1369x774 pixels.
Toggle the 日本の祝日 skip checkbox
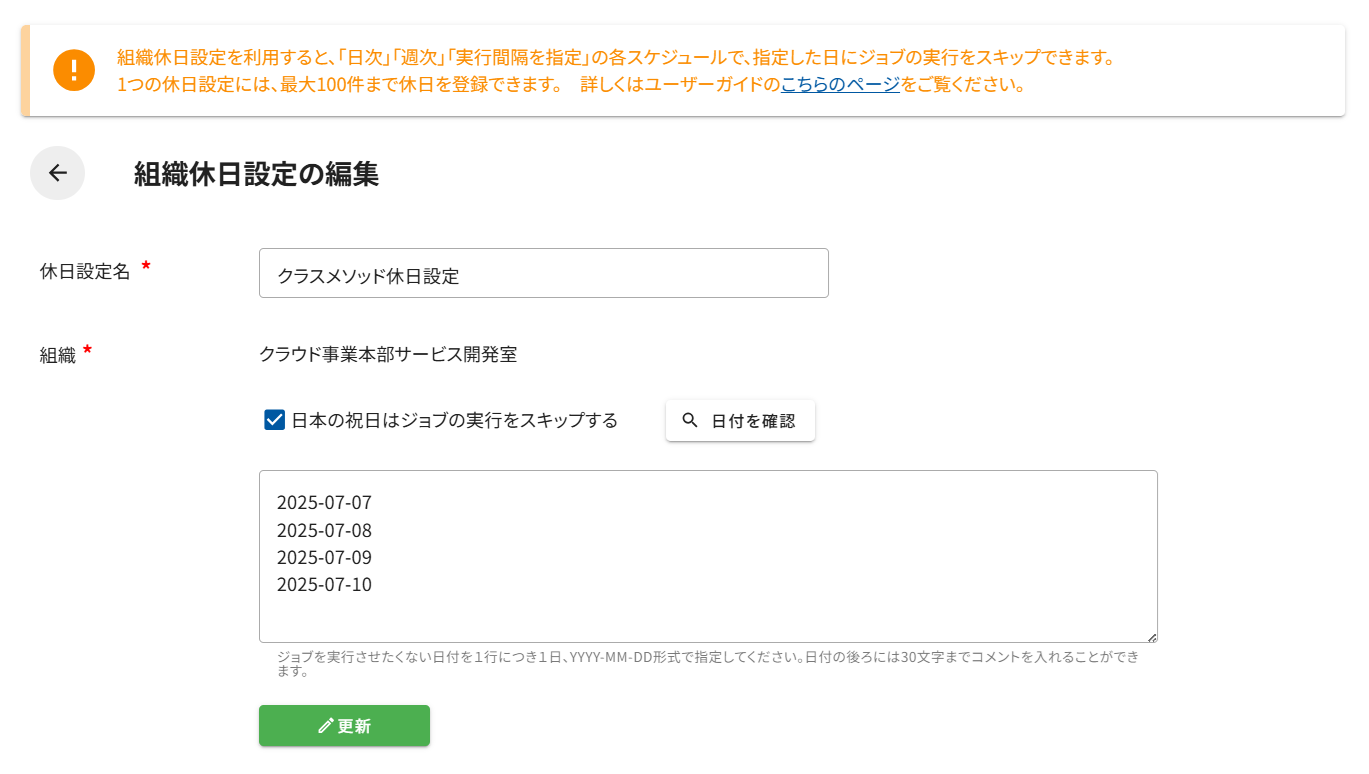(x=274, y=420)
